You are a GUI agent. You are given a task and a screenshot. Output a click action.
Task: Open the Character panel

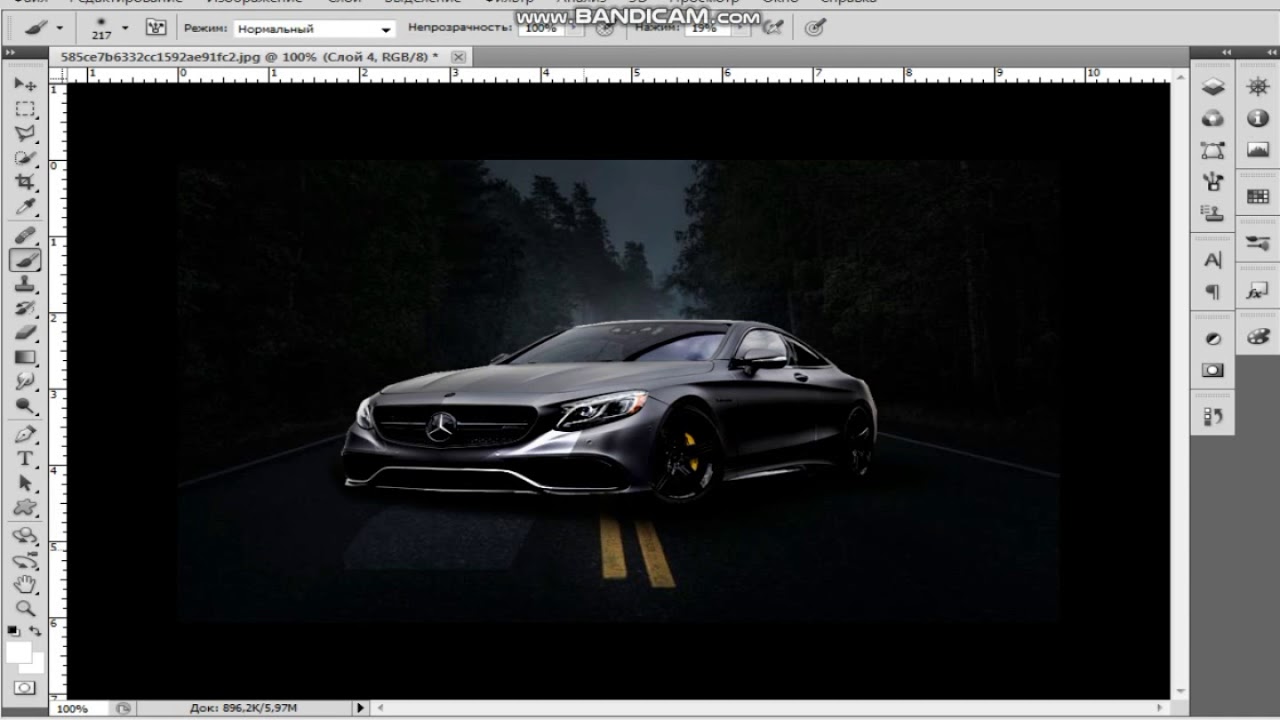[1213, 260]
